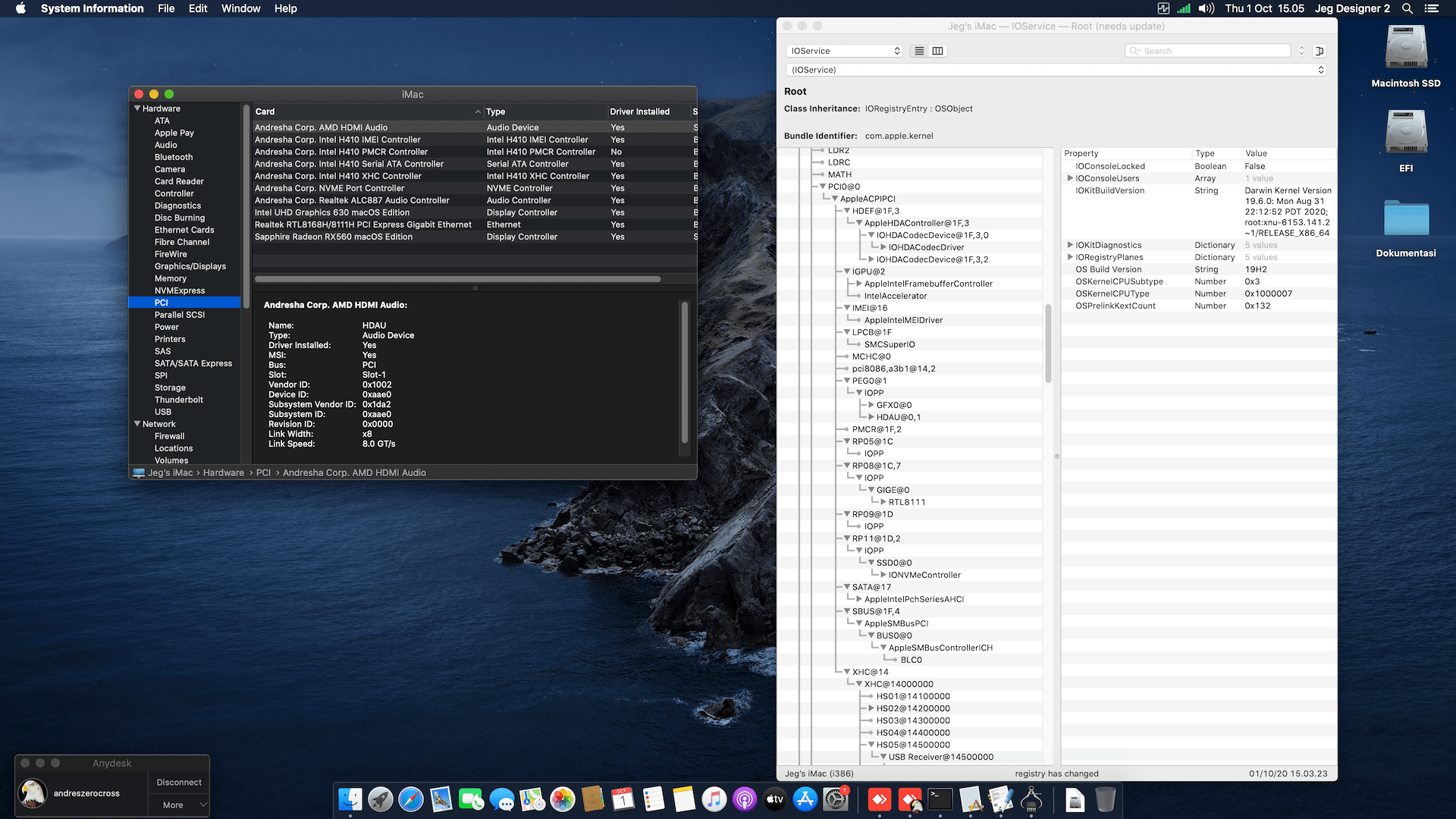
Task: Open the Music app from the Dock
Action: [x=714, y=800]
